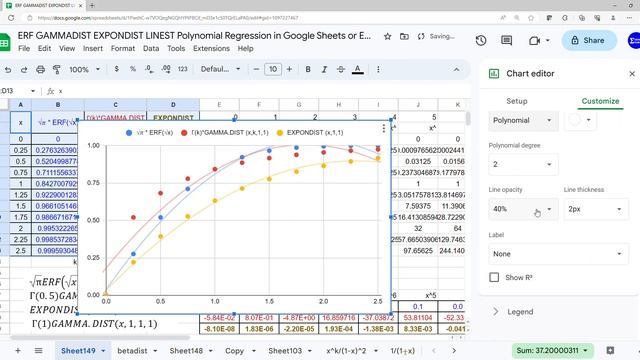
Task: Switch to the Customize tab
Action: click(x=600, y=101)
